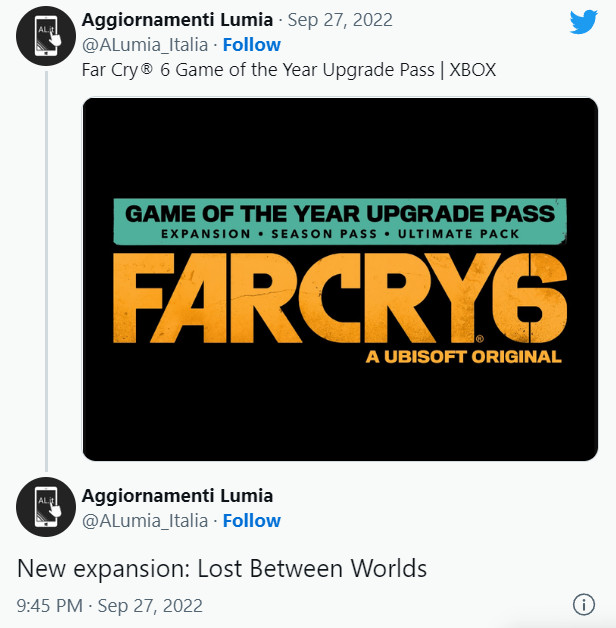
Task: Click the teal Game of the Year banner
Action: [x=340, y=213]
